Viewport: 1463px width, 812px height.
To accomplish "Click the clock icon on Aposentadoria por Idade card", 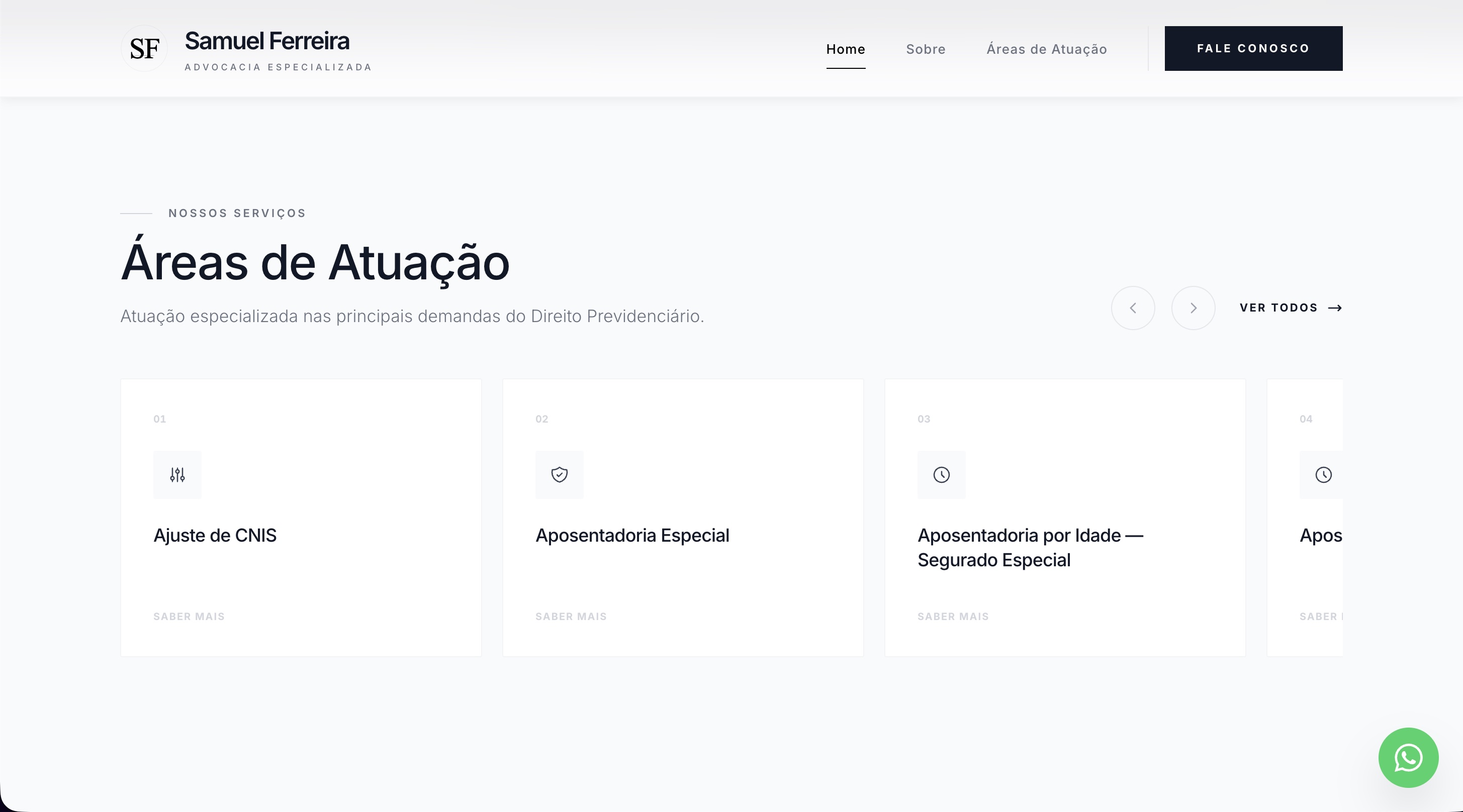I will click(941, 475).
